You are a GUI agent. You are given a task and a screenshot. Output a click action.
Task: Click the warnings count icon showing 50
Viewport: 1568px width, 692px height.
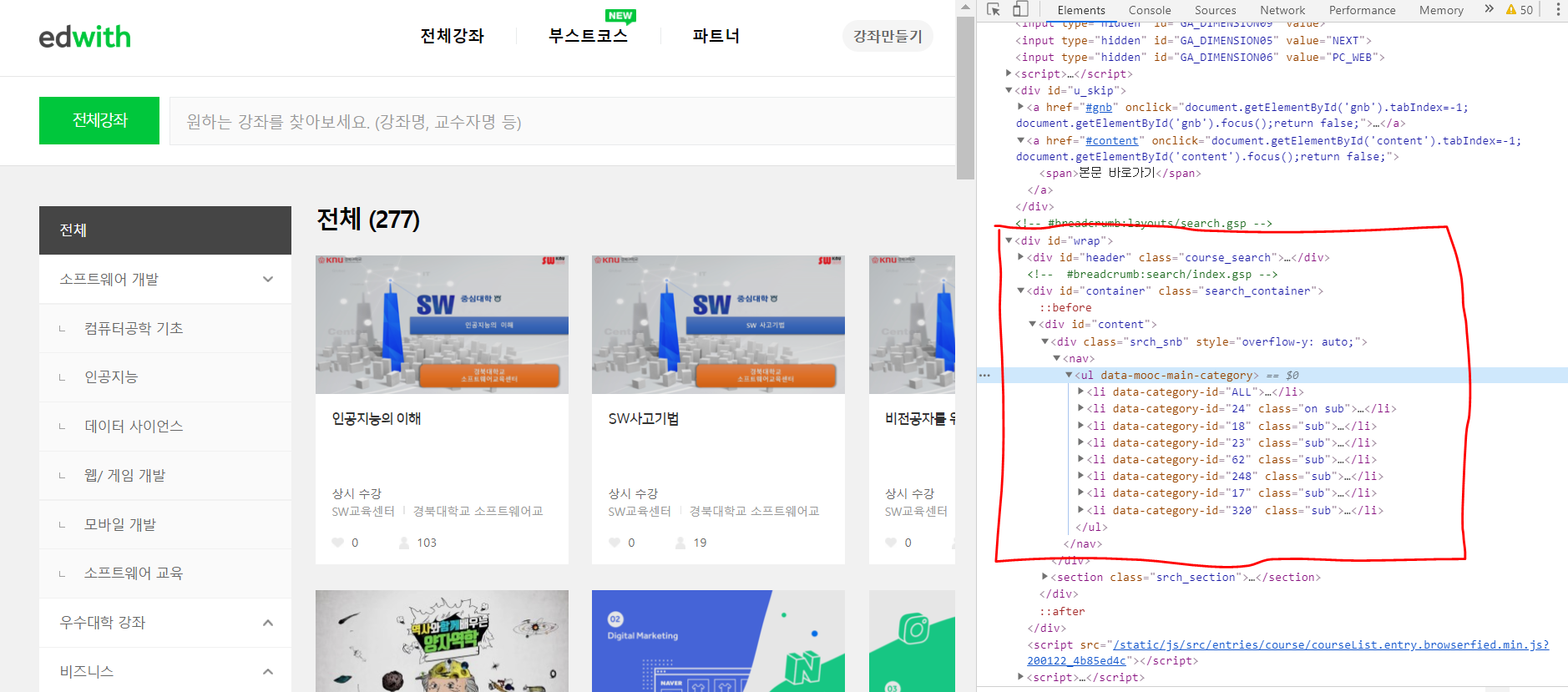1520,10
